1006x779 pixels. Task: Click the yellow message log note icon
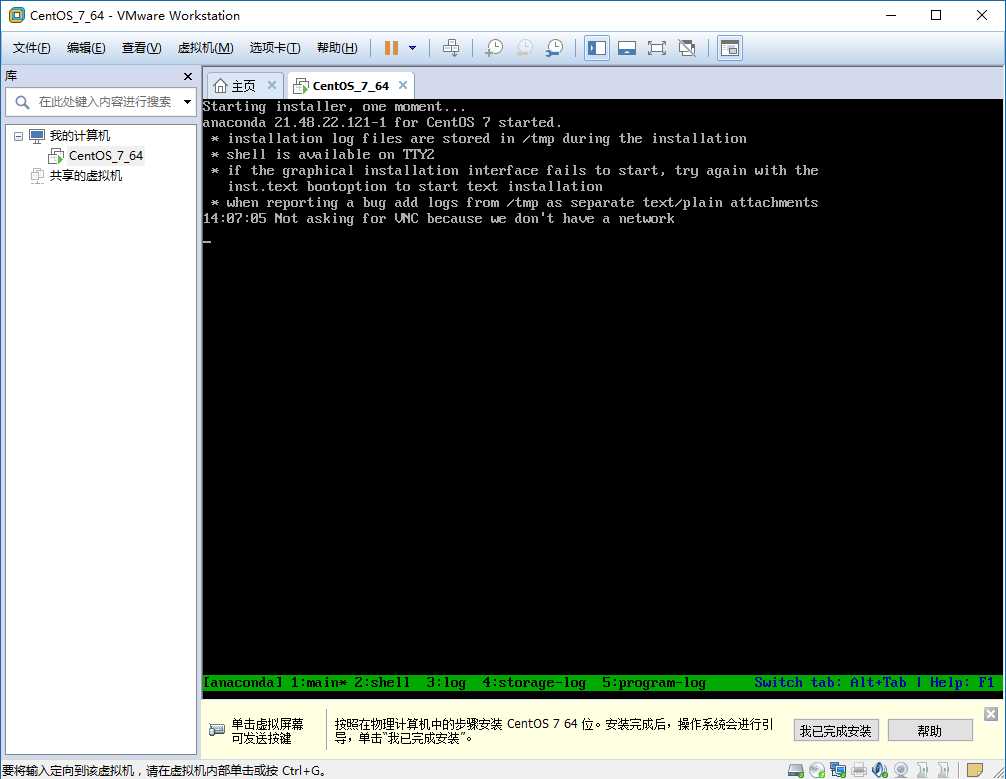975,769
